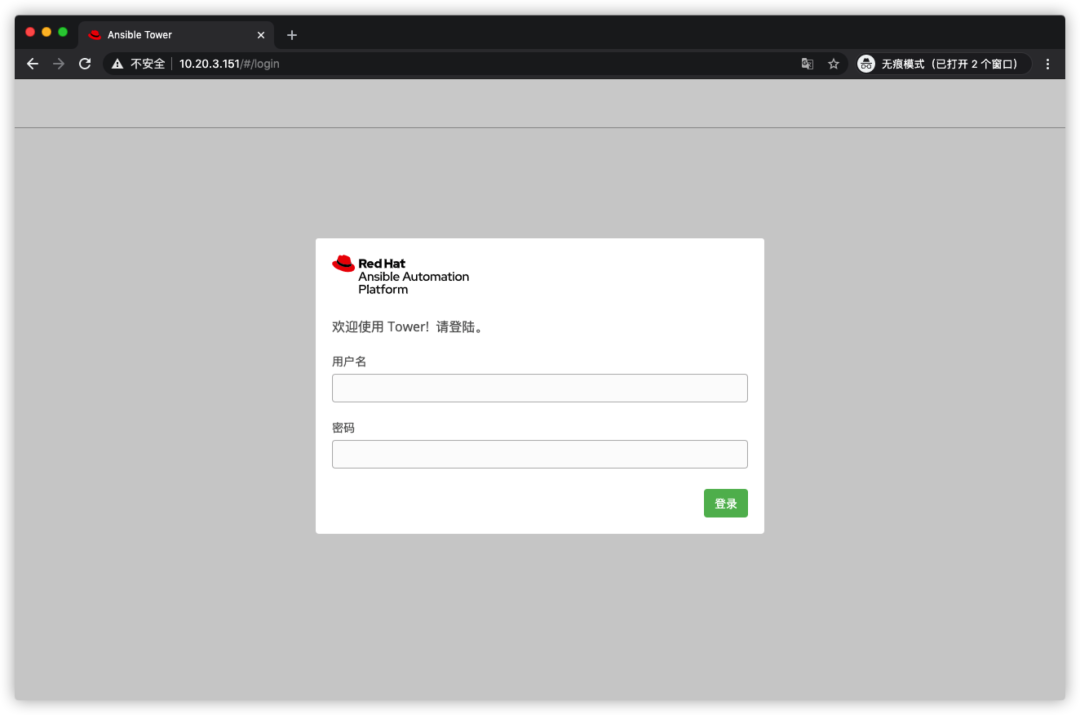Open a new tab with the plus button
This screenshot has width=1080, height=715.
click(x=292, y=35)
